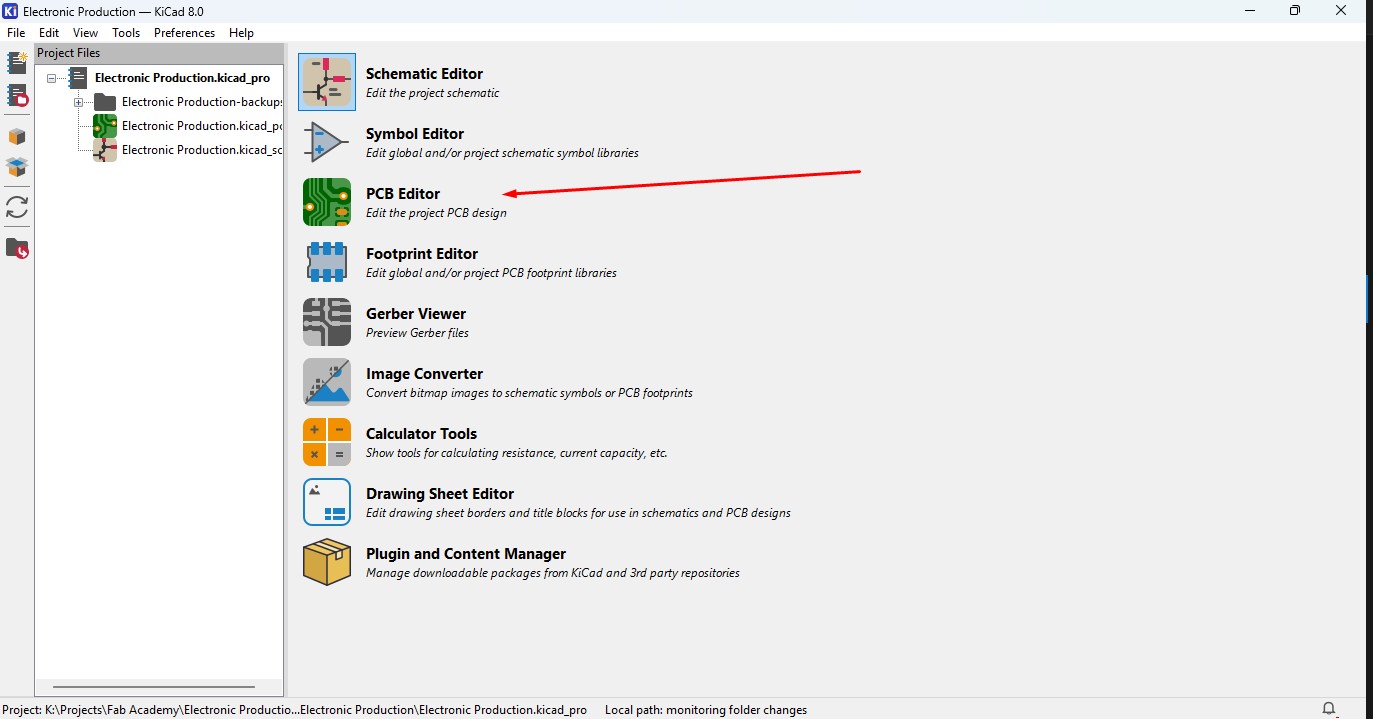Click the .kicad_sch file icon in tree

click(x=105, y=150)
